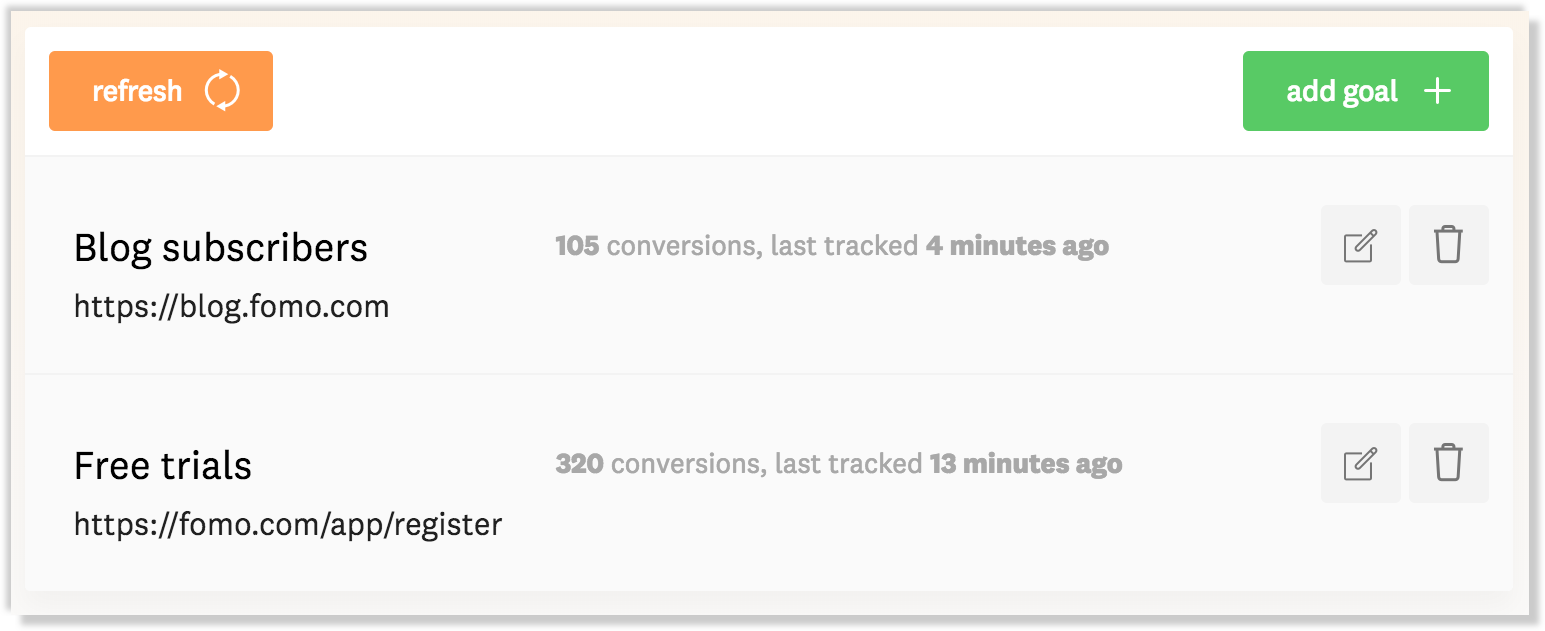
Task: Delete the Blog subscribers goal
Action: pos(1448,245)
